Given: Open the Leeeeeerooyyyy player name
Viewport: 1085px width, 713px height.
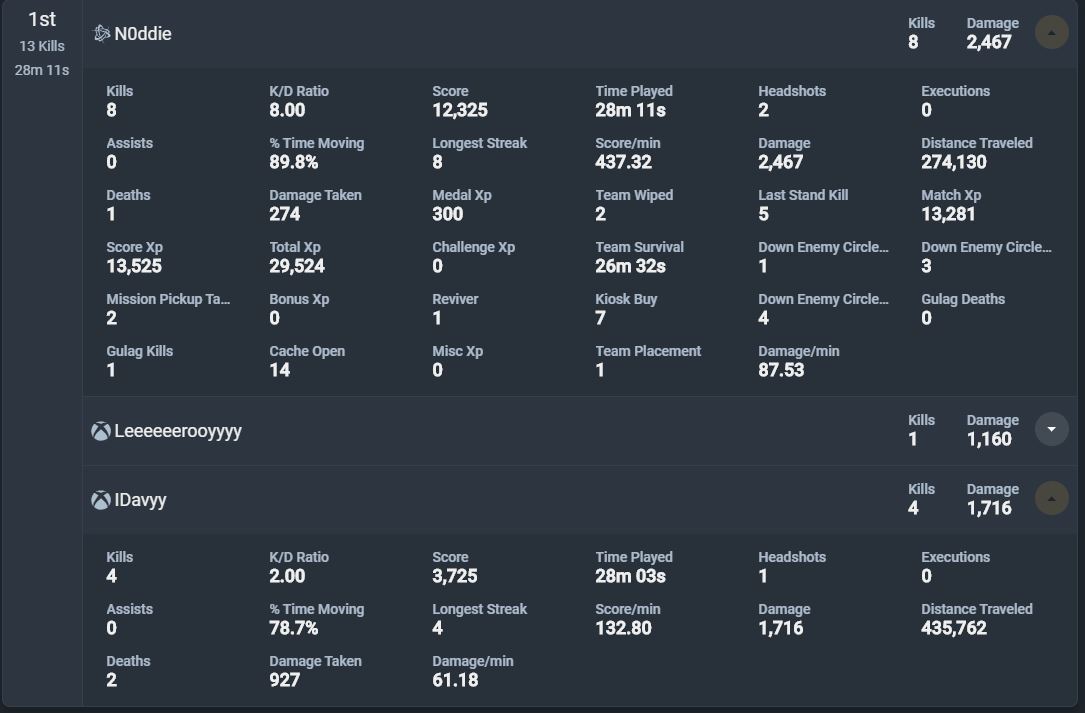Looking at the screenshot, I should (178, 431).
